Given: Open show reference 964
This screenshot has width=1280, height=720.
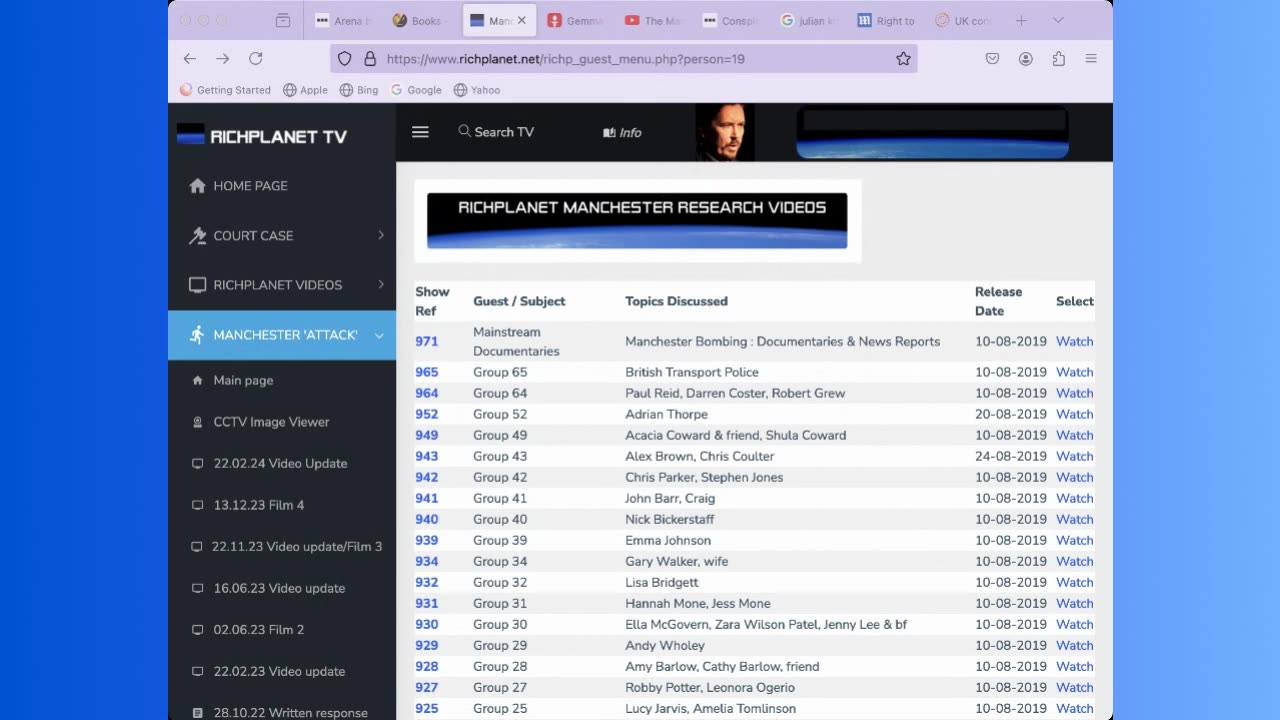Looking at the screenshot, I should [427, 393].
